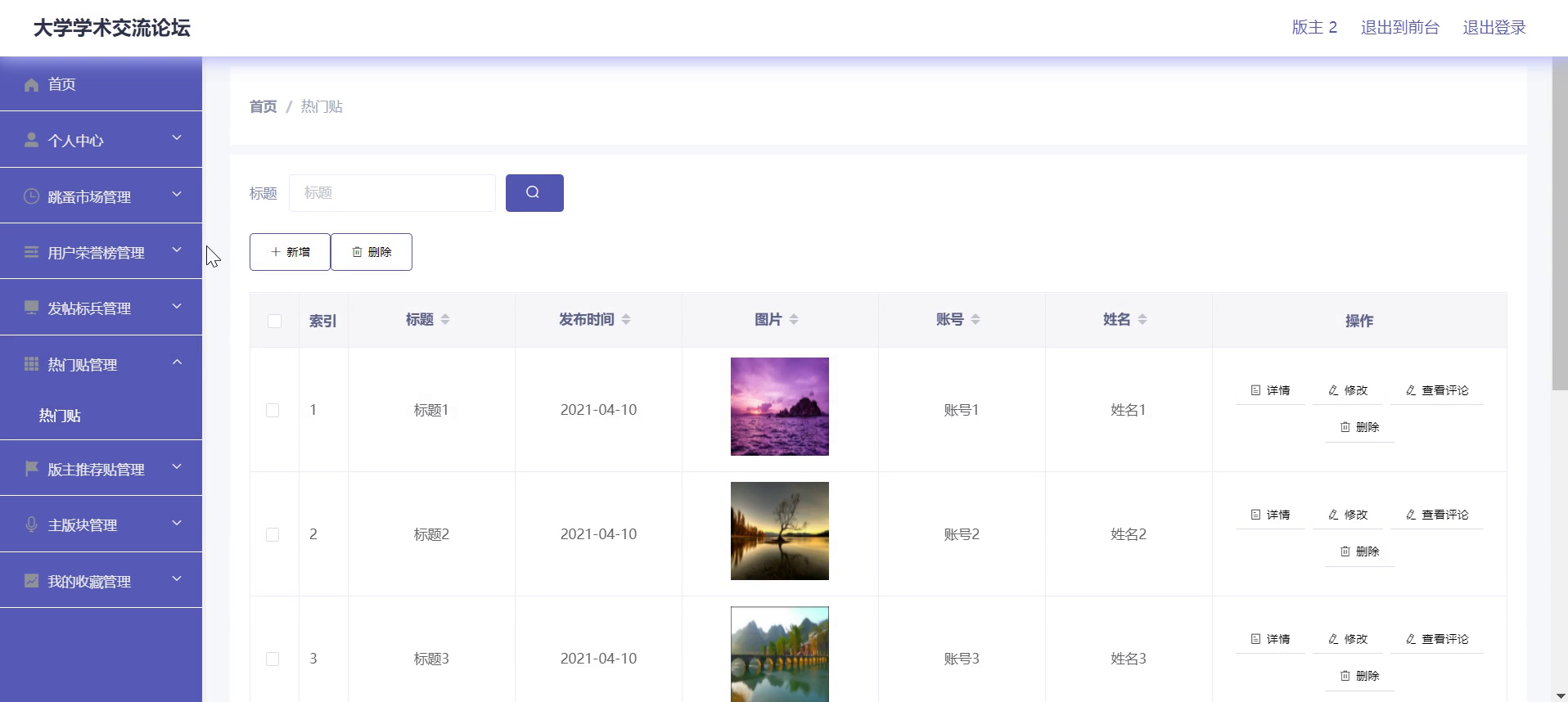
Task: Sort the table by 账号 column arrows
Action: 975,319
